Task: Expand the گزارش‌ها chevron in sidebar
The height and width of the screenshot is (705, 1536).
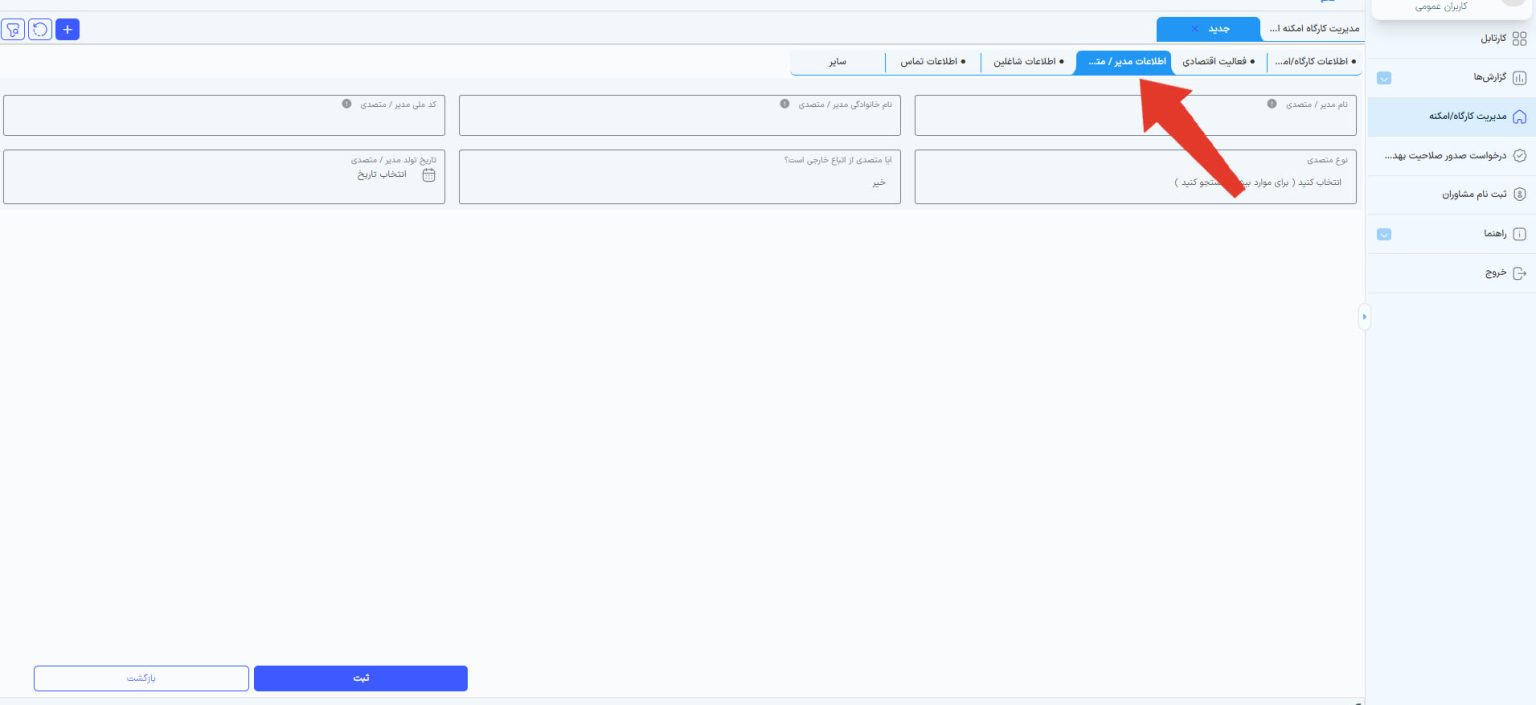Action: (1384, 78)
